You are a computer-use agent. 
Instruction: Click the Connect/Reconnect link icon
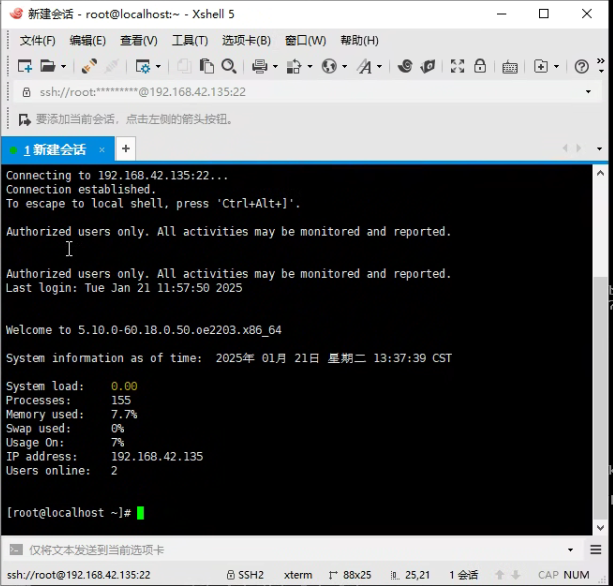[x=89, y=66]
